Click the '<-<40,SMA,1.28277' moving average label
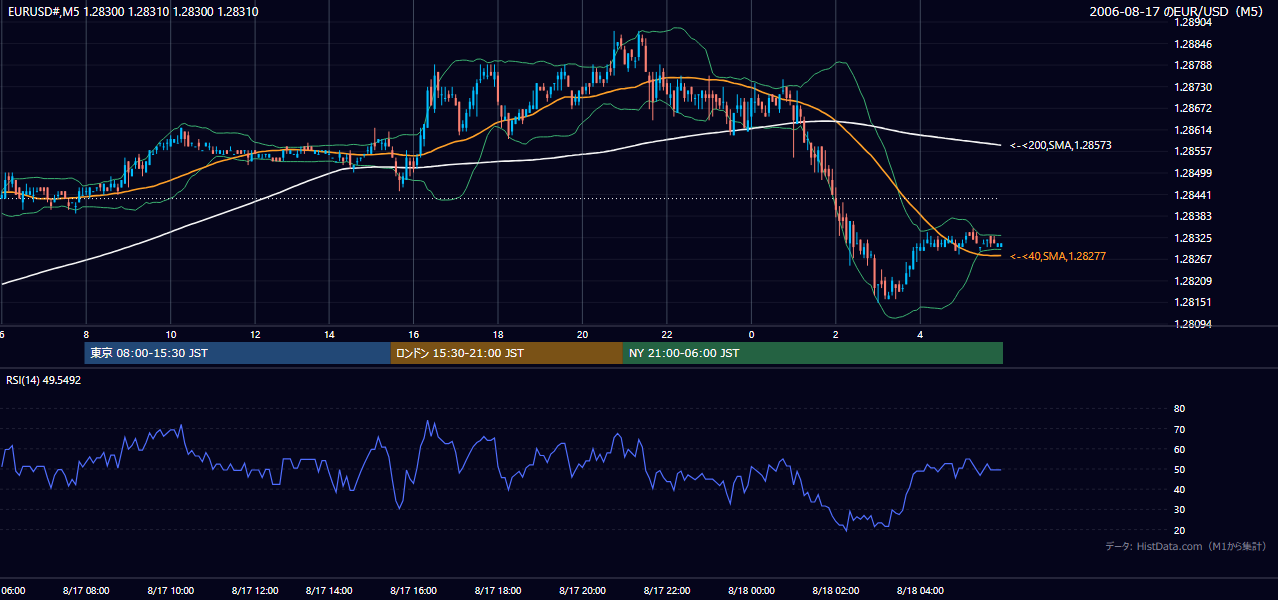Image resolution: width=1278 pixels, height=600 pixels. (x=1058, y=257)
